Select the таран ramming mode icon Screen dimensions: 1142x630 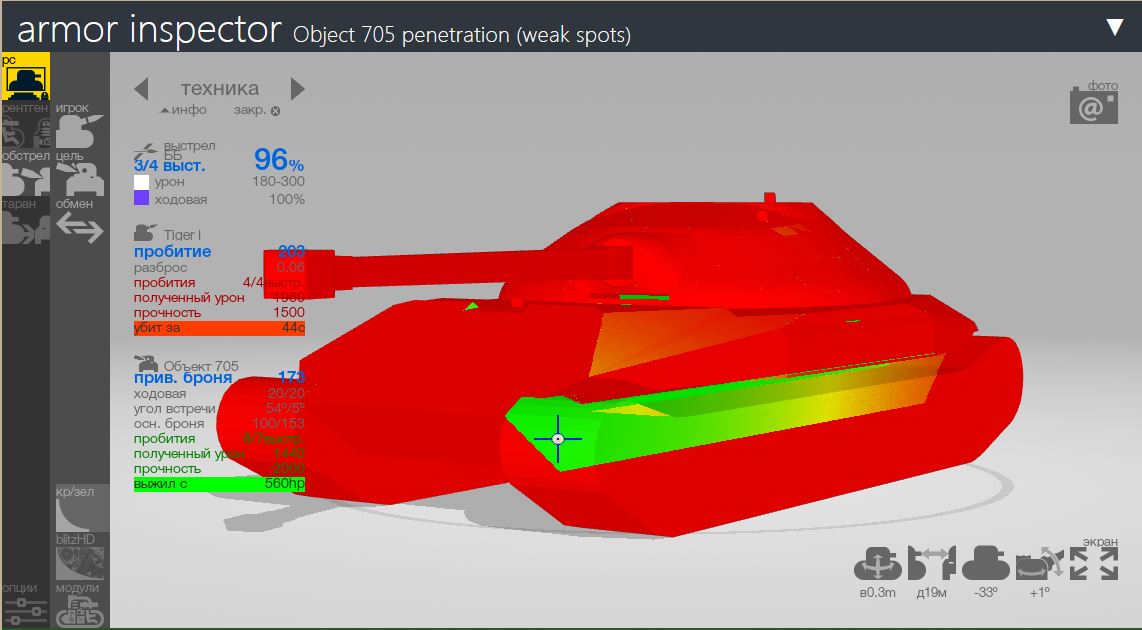[25, 228]
